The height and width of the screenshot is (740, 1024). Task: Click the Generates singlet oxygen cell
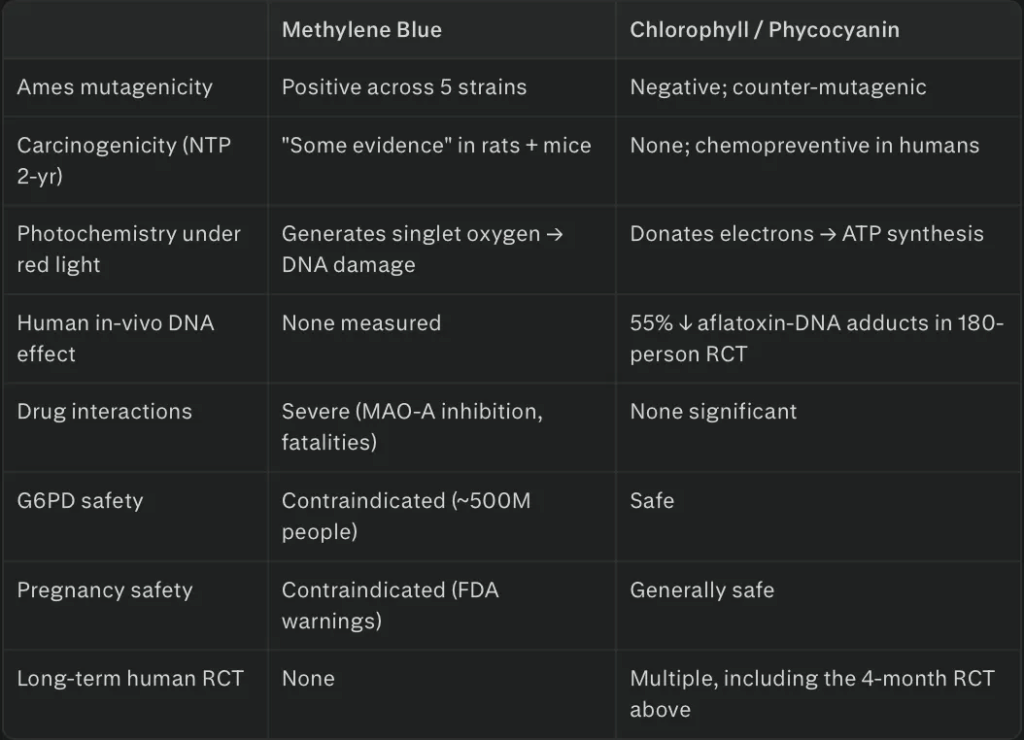423,249
